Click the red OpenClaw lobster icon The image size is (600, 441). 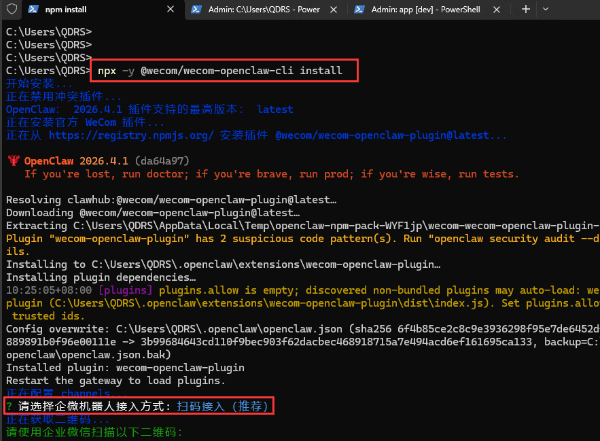pos(13,160)
